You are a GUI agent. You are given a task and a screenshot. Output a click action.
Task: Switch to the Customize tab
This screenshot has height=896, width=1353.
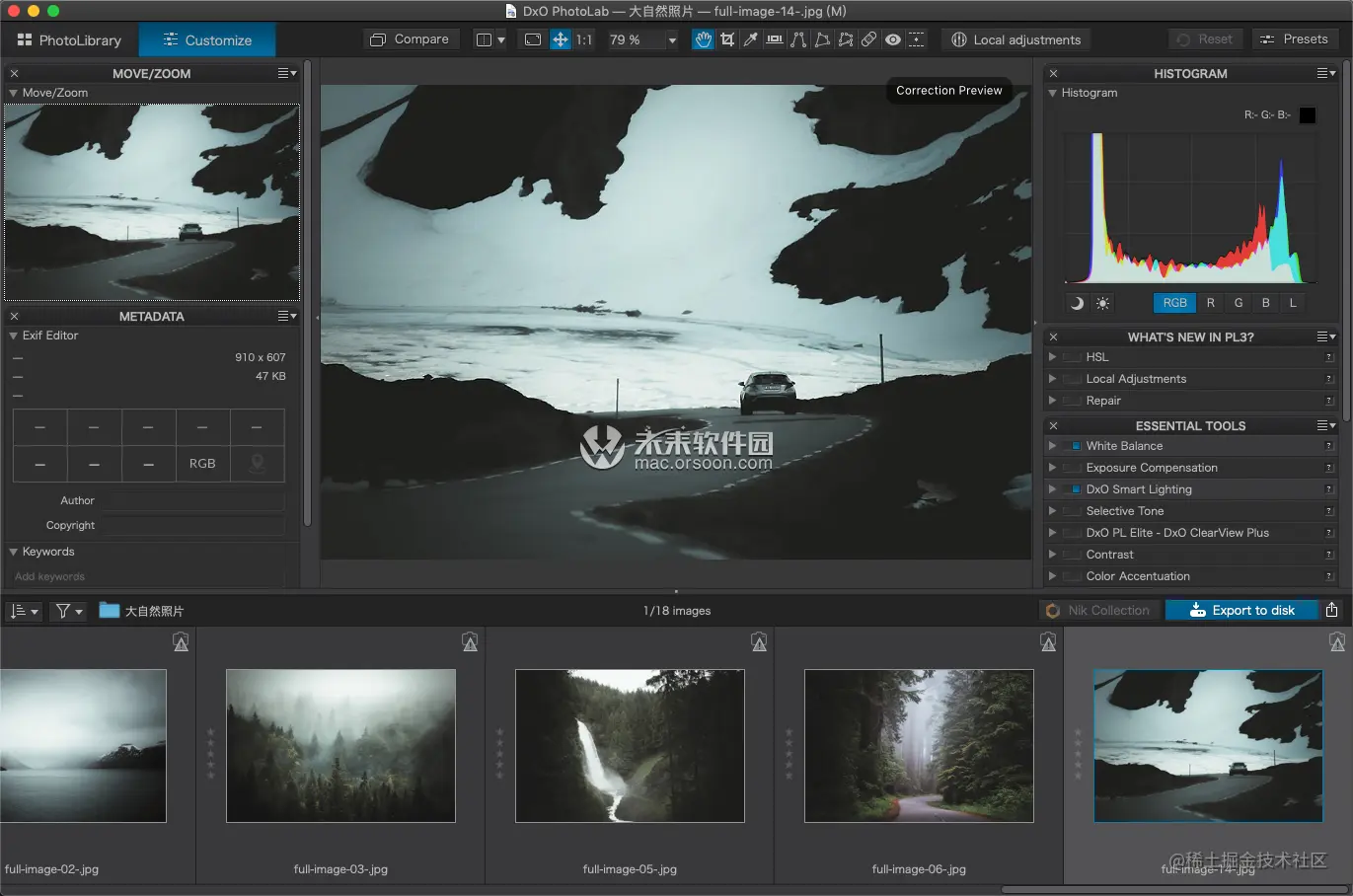[207, 40]
